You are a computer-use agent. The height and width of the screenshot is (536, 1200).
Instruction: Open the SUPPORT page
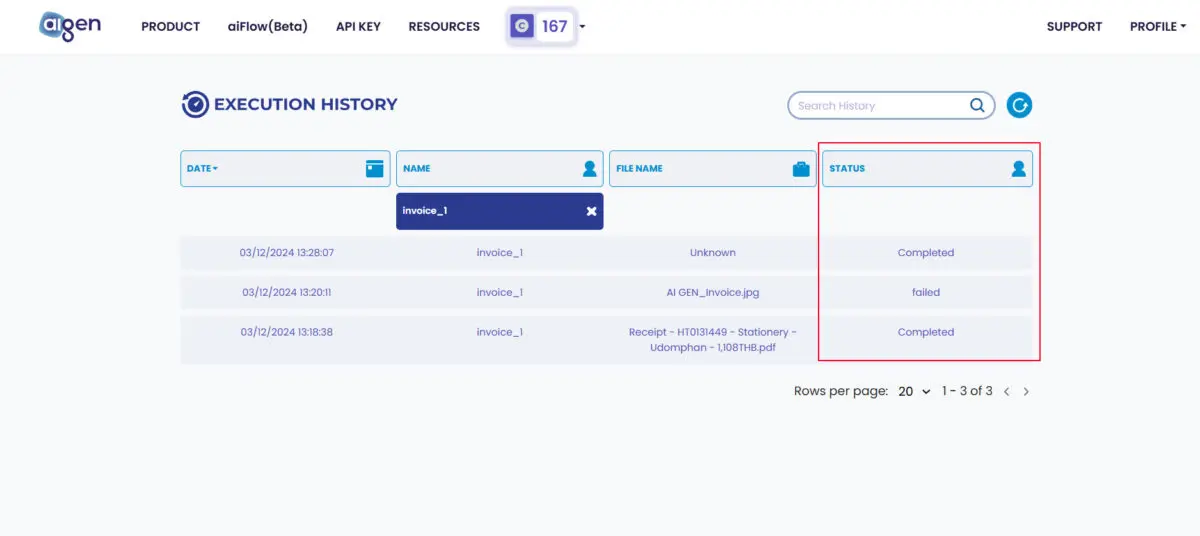(1074, 27)
